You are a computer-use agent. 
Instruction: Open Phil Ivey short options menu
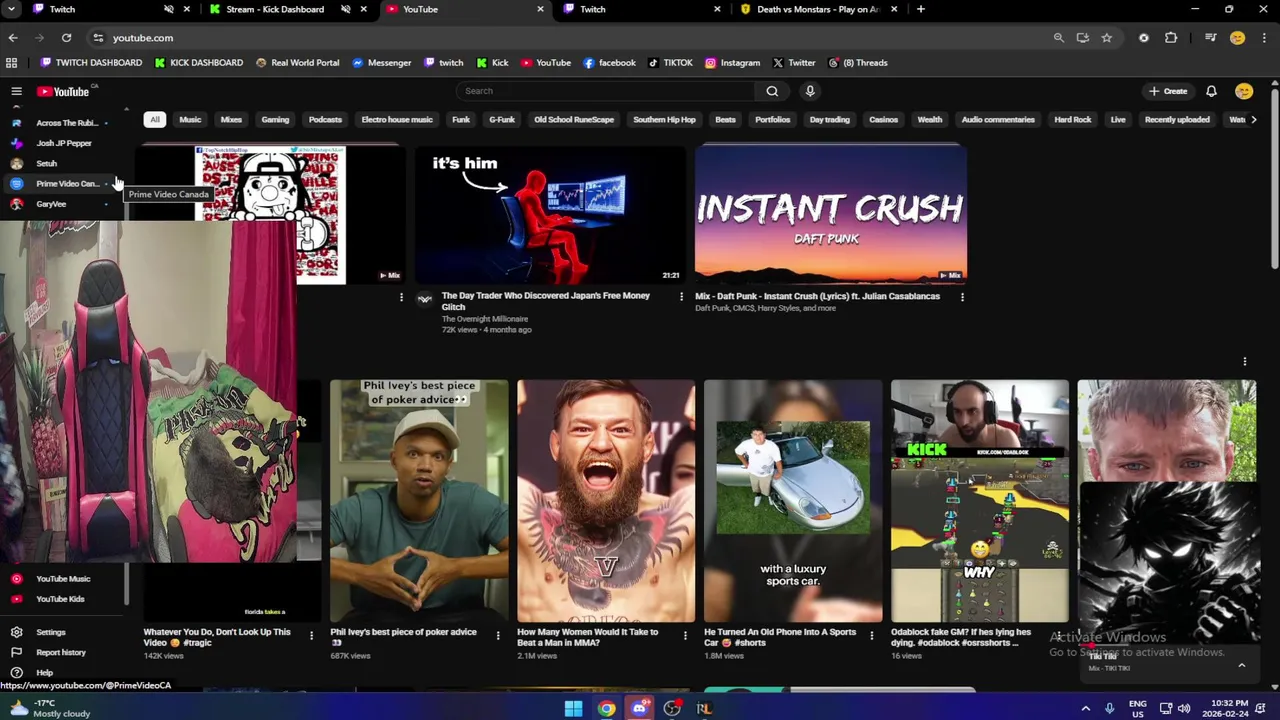498,635
